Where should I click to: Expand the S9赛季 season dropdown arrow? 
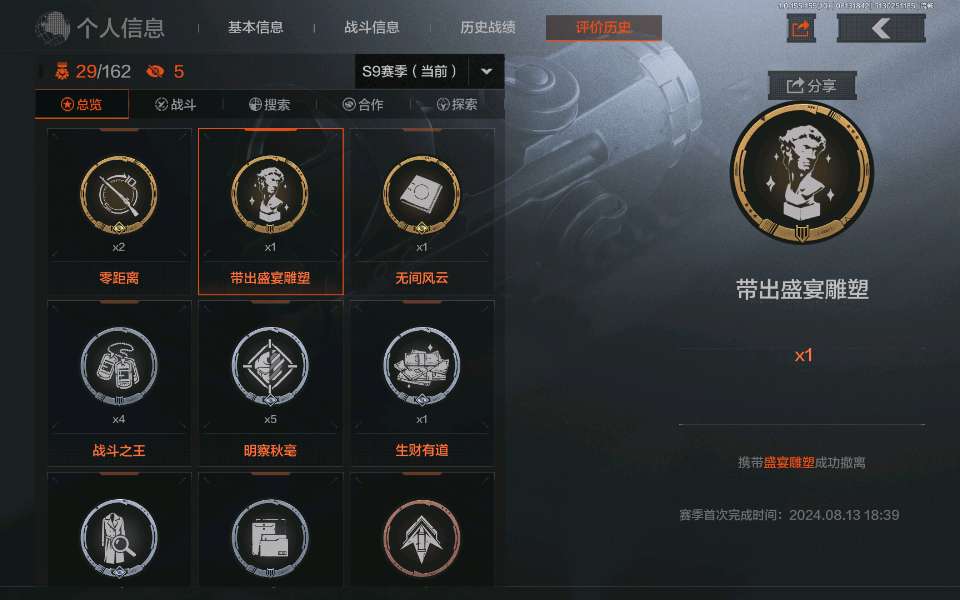(487, 71)
